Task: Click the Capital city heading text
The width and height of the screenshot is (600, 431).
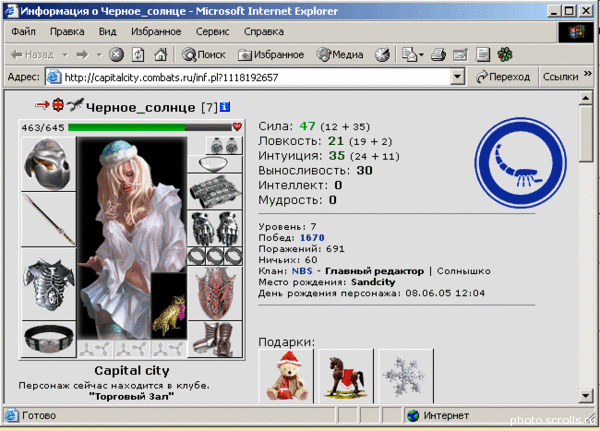Action: click(132, 371)
